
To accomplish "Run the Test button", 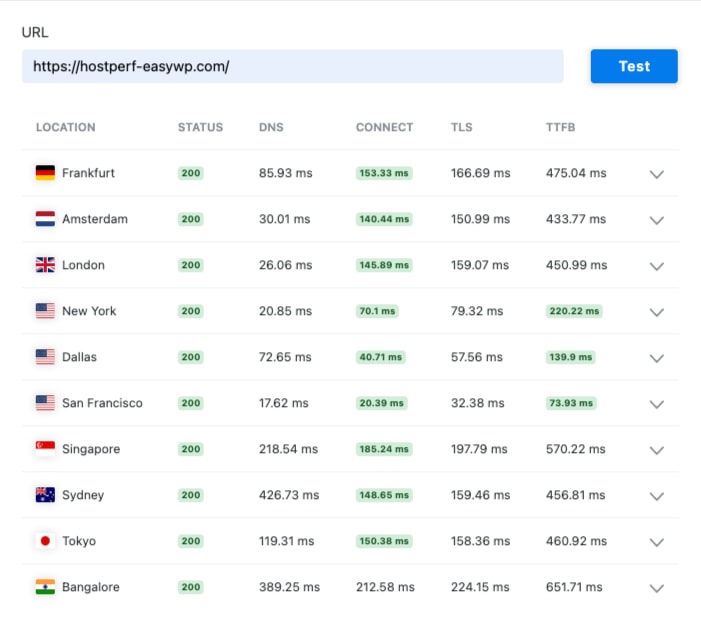I will pyautogui.click(x=634, y=66).
